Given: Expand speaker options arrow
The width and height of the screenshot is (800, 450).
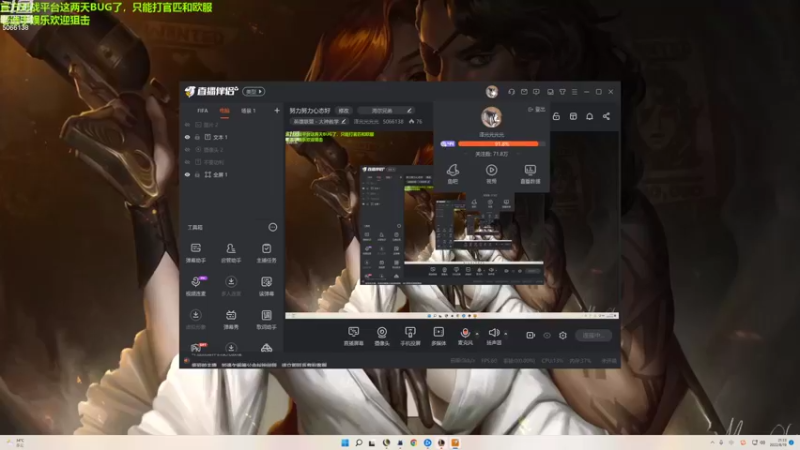Looking at the screenshot, I should (x=506, y=334).
